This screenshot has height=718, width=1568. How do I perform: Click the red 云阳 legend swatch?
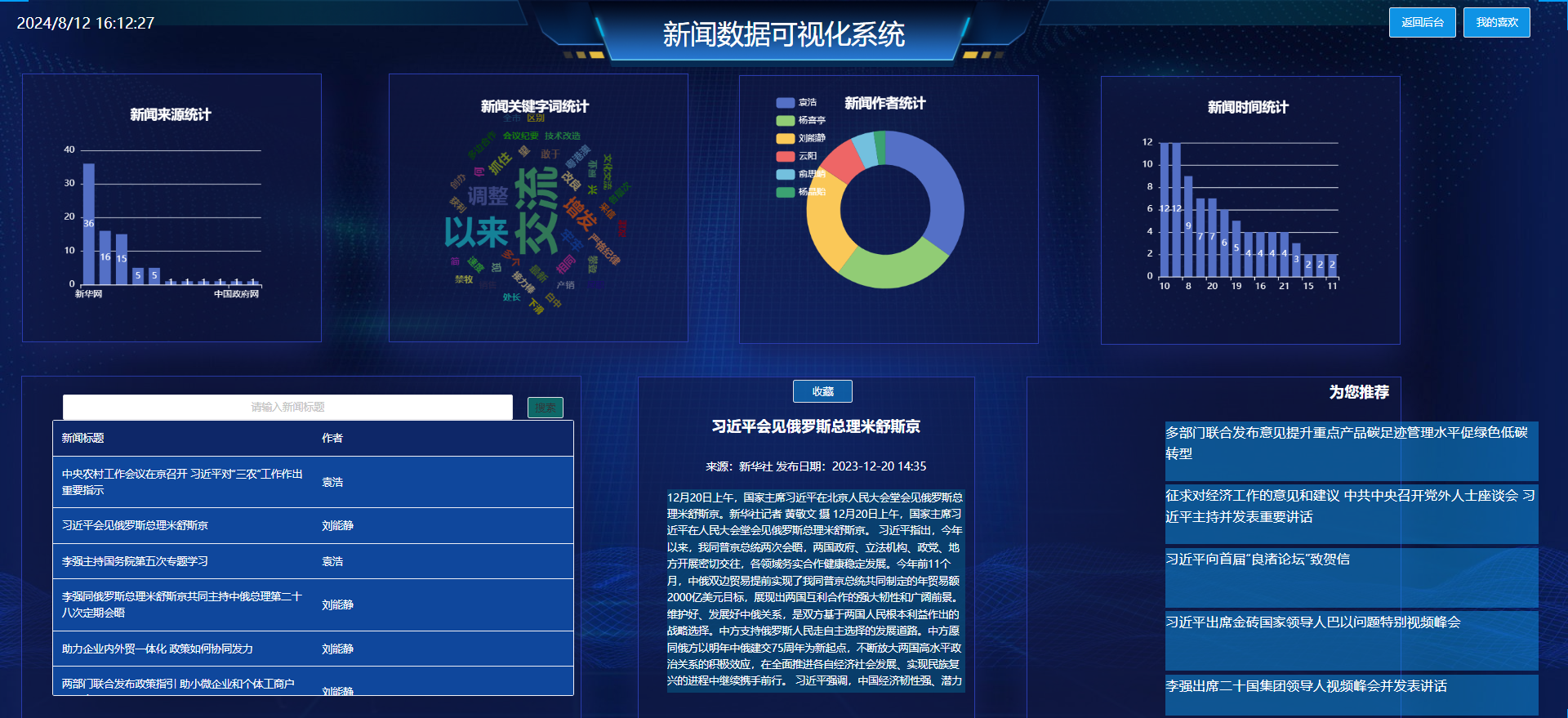(x=785, y=156)
